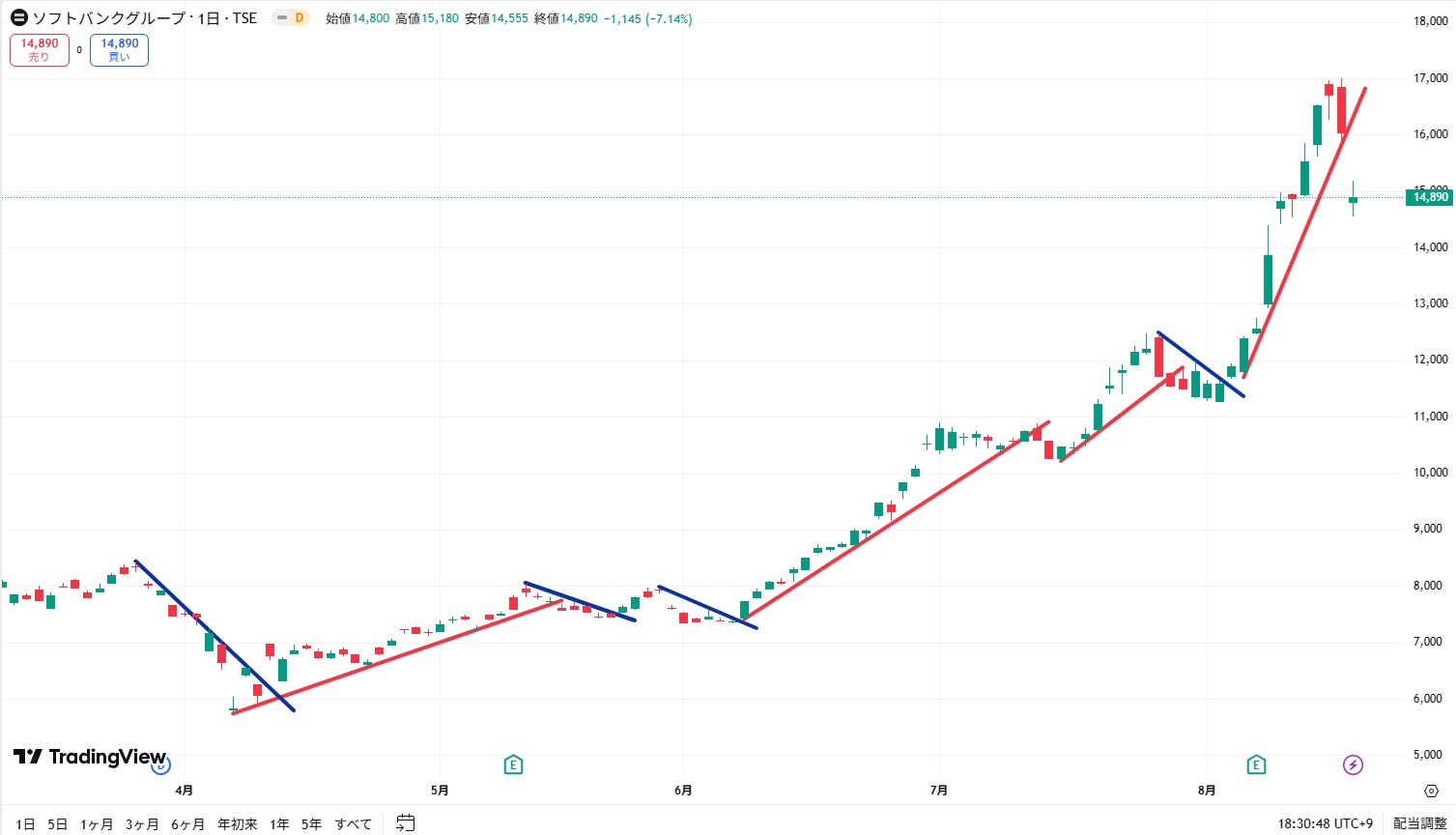Click the red 14,890 売り sell button
The width and height of the screenshot is (1456, 835).
click(40, 50)
